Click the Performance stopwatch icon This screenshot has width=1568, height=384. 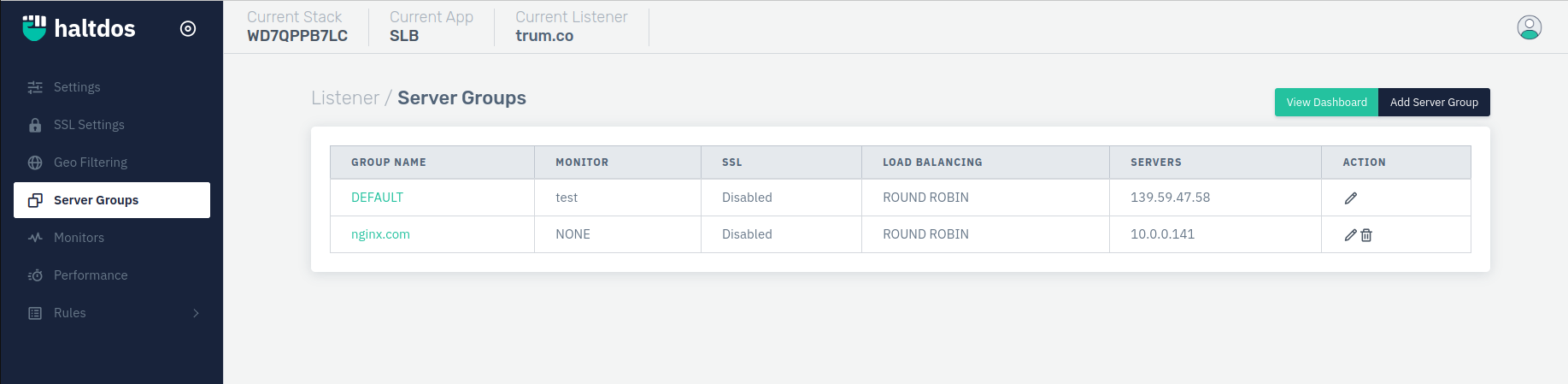[35, 275]
